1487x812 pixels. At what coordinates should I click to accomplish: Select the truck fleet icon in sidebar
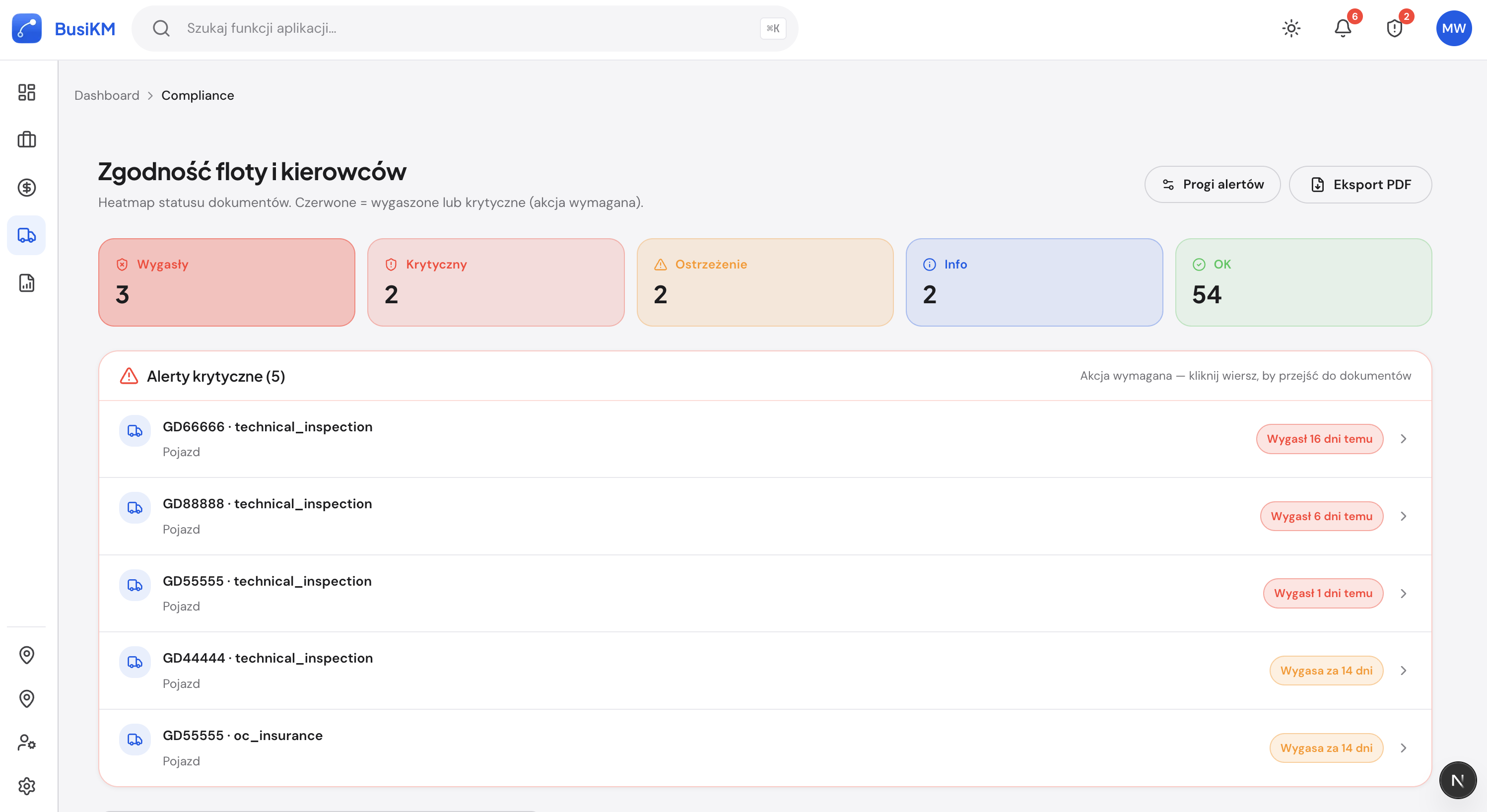(27, 235)
